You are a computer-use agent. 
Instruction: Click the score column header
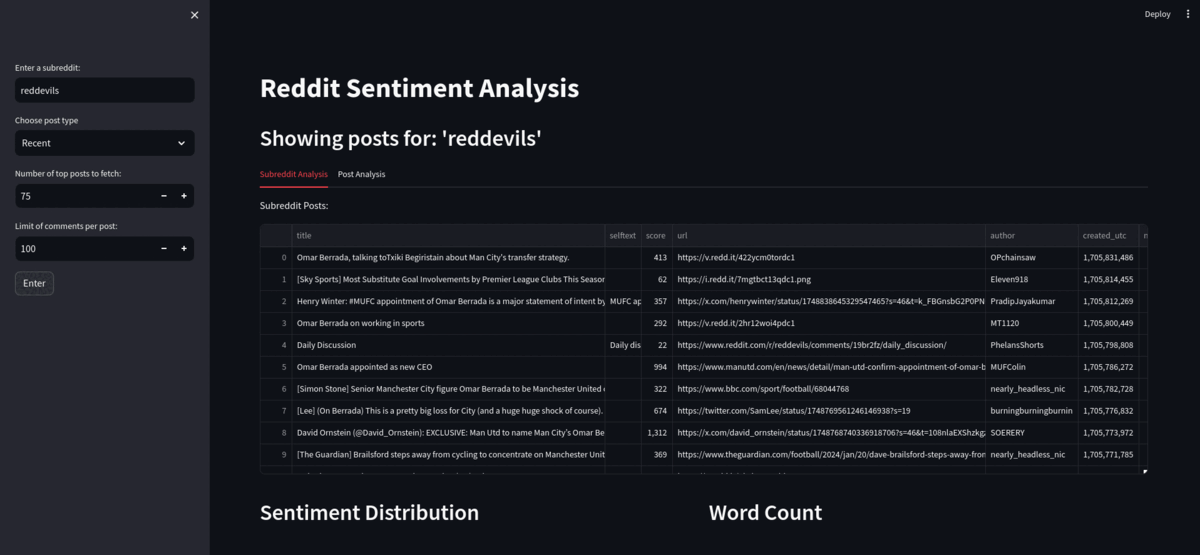656,236
